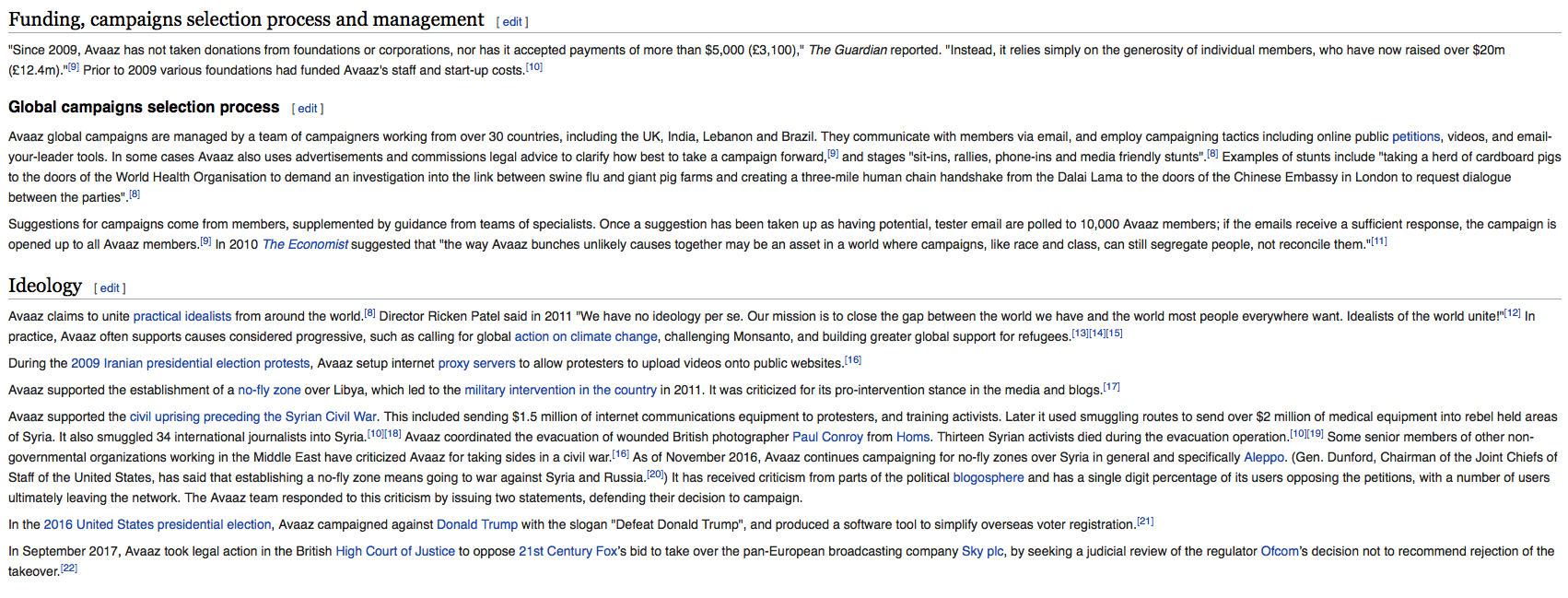The height and width of the screenshot is (598, 1568).
Task: Open the High Court of Justice link
Action: pyautogui.click(x=395, y=551)
